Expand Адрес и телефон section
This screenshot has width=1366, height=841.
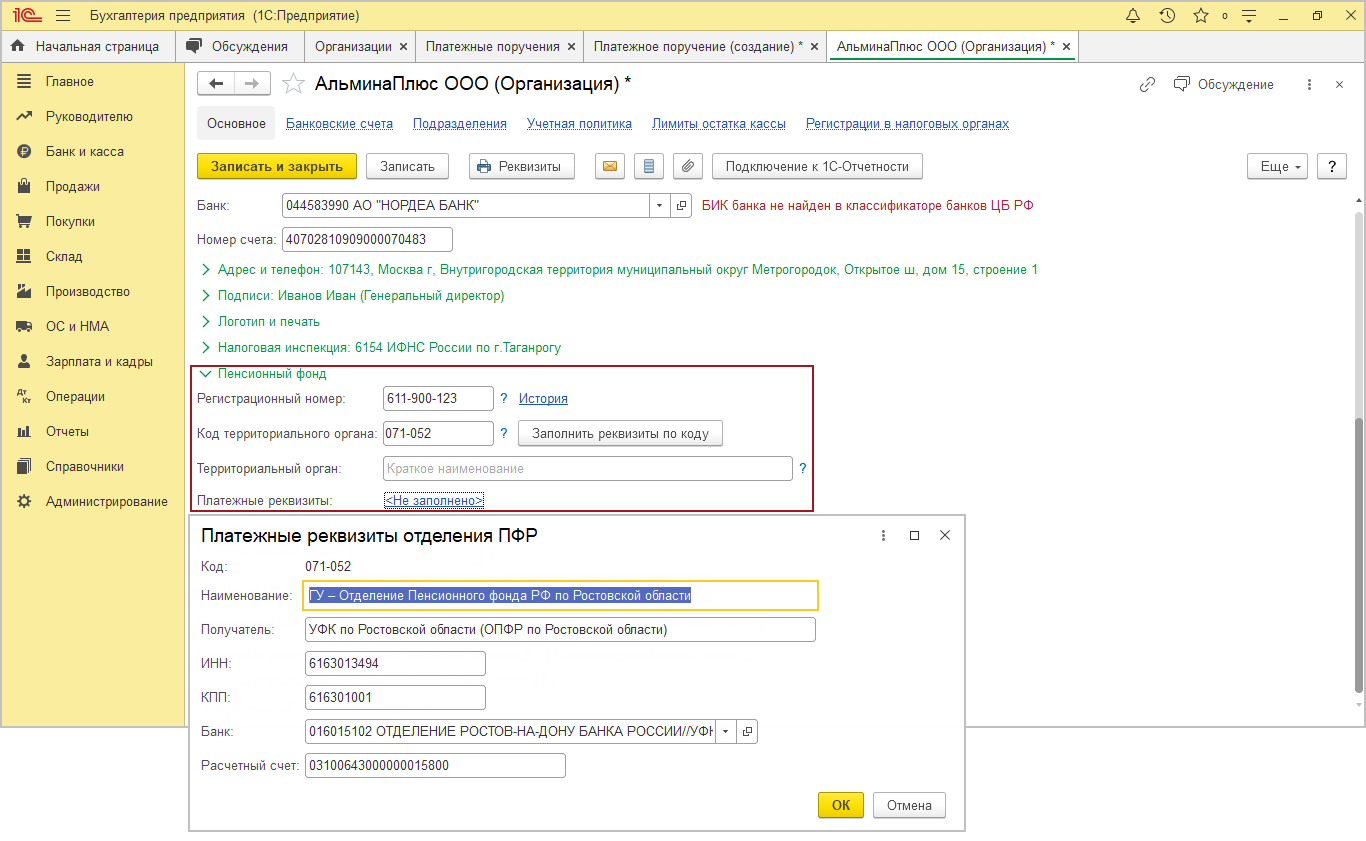(620, 270)
